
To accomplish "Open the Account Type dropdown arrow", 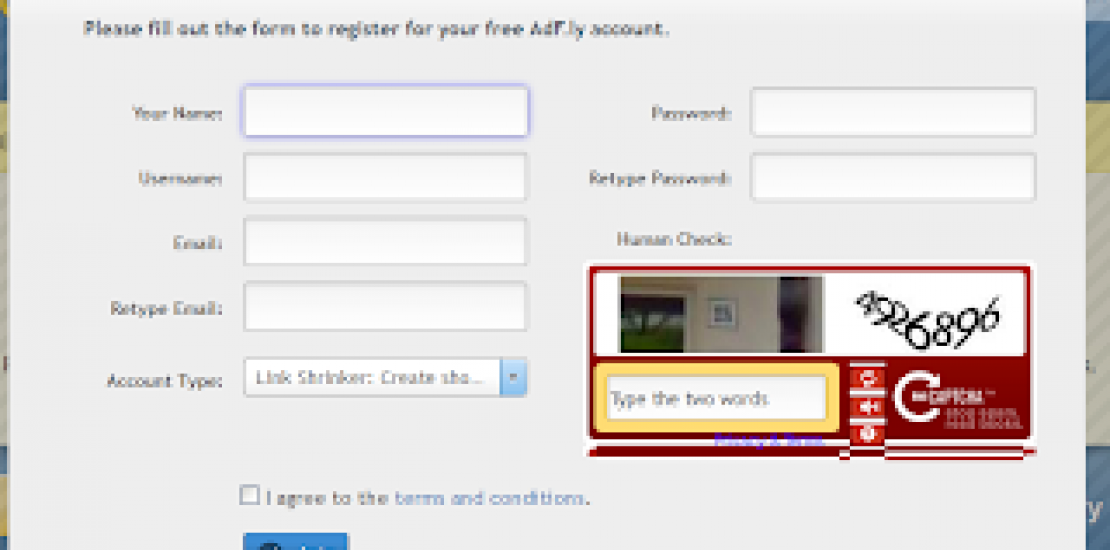I will tap(513, 378).
